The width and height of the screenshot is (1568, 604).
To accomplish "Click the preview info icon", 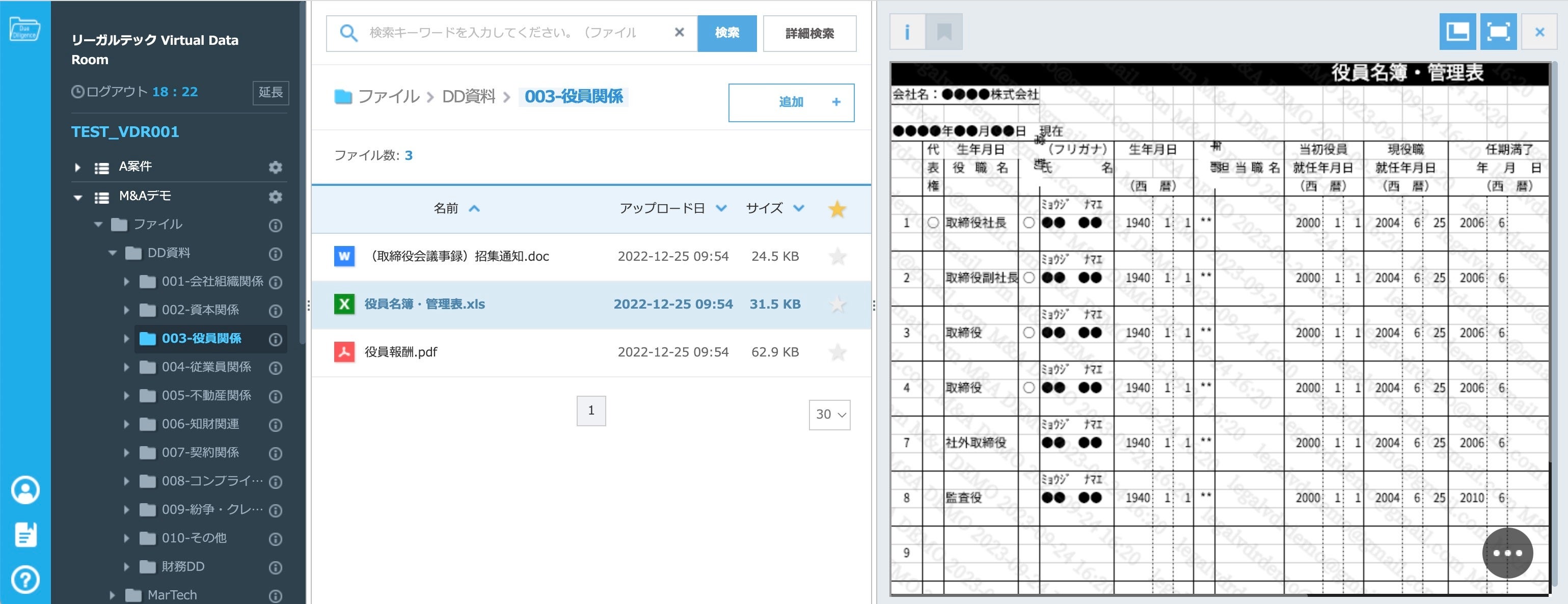I will pyautogui.click(x=907, y=32).
